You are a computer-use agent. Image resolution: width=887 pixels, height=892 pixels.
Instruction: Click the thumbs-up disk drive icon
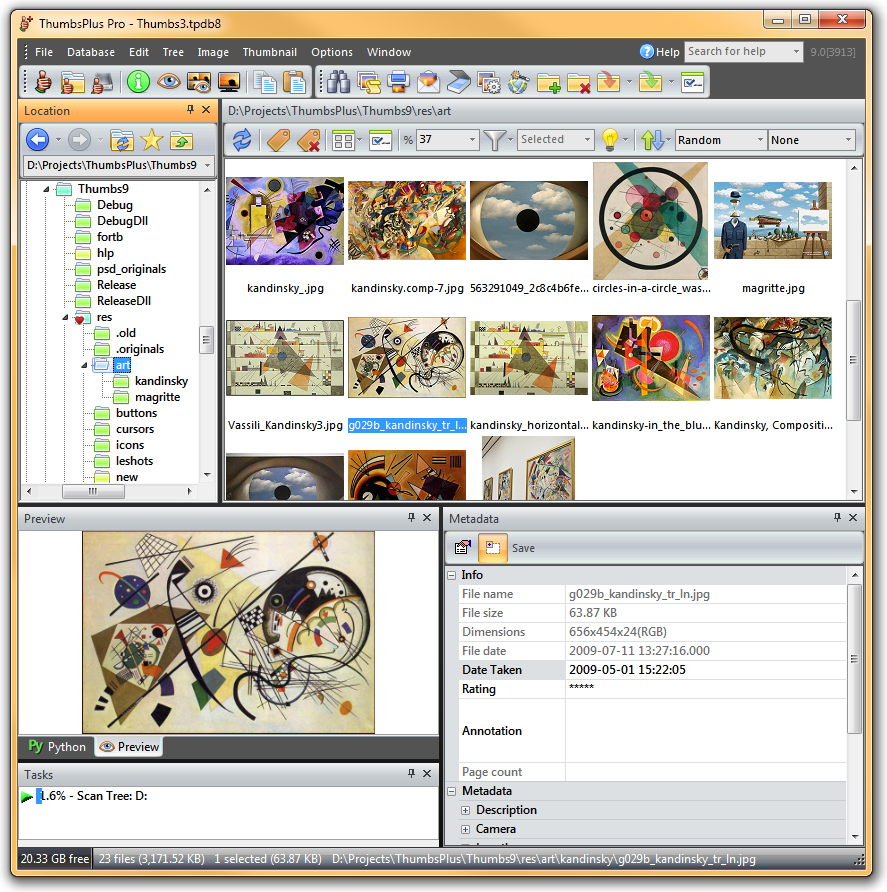pos(103,82)
